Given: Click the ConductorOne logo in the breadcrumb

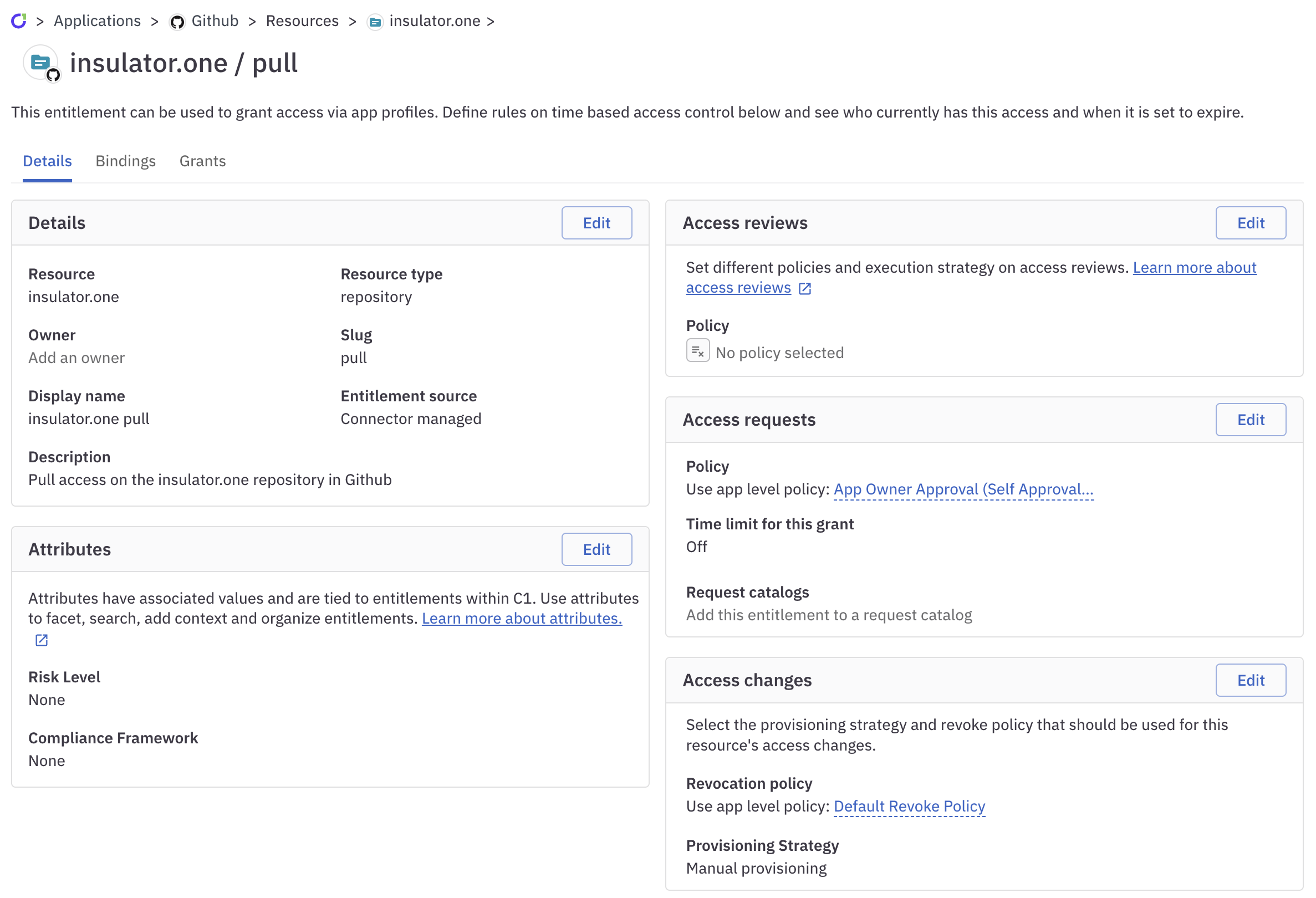Looking at the screenshot, I should [19, 21].
